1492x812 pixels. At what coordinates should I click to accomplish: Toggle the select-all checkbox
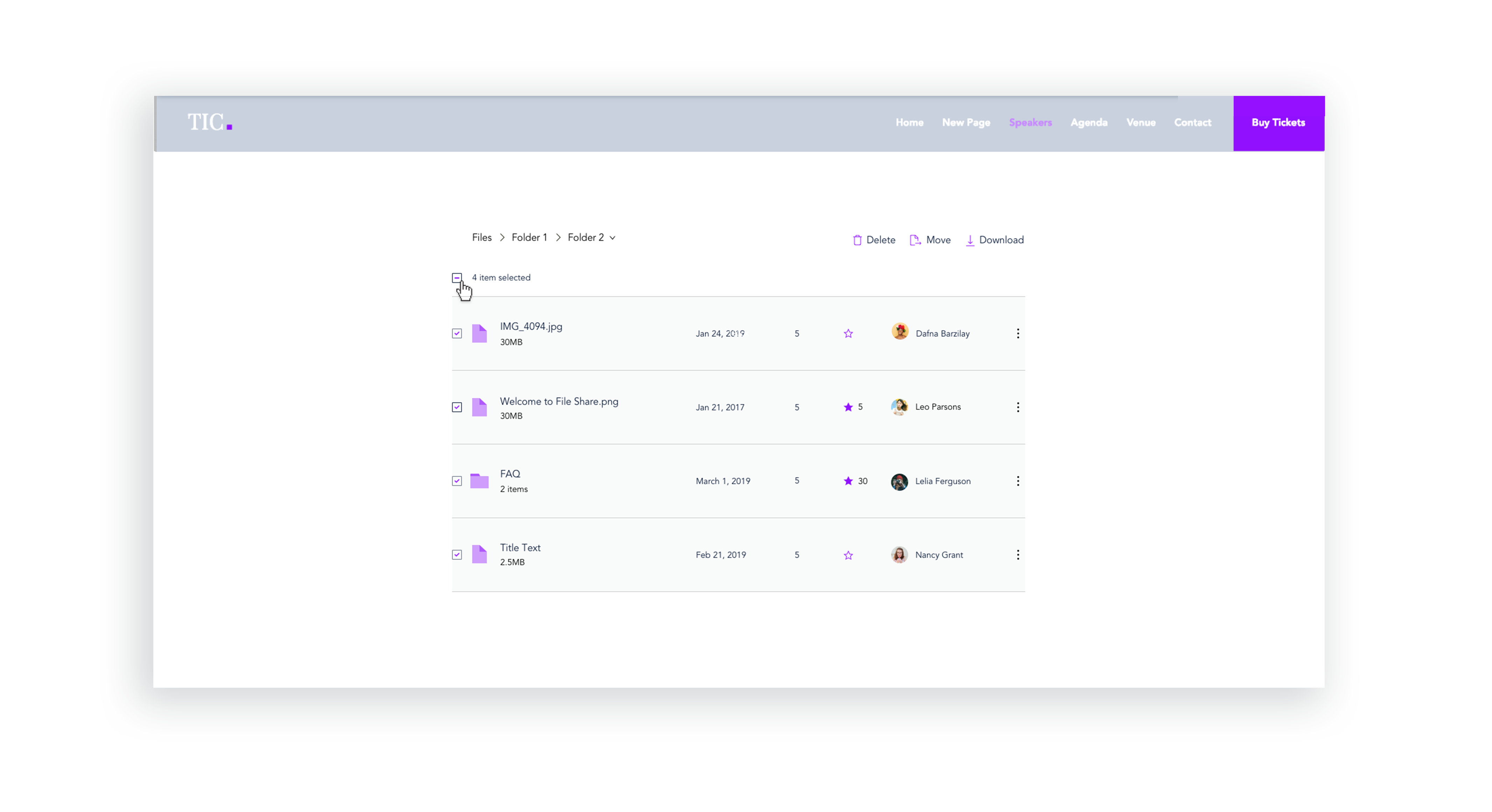tap(457, 278)
